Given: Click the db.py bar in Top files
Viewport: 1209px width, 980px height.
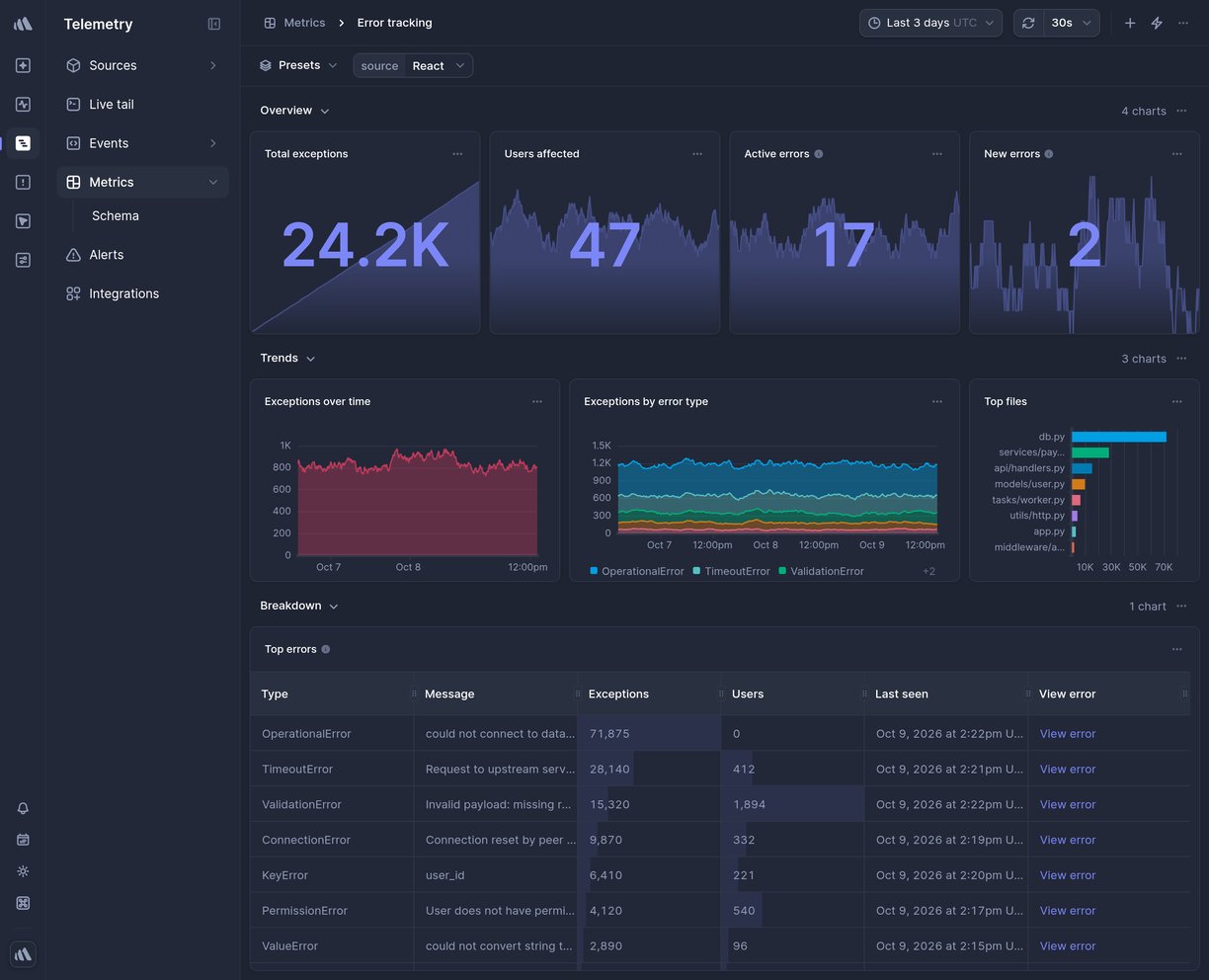Looking at the screenshot, I should (1119, 437).
